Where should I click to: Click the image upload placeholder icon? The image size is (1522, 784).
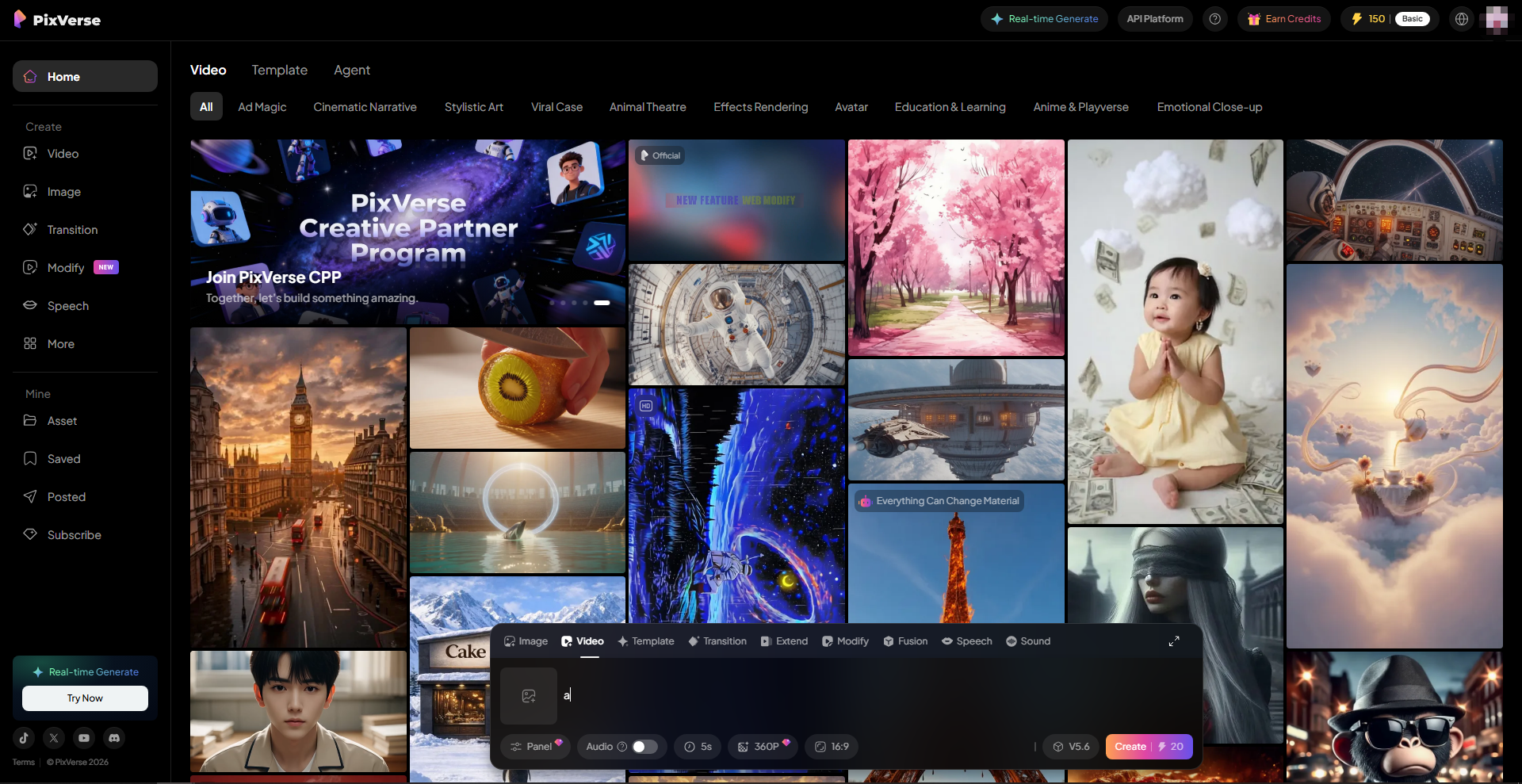[529, 696]
